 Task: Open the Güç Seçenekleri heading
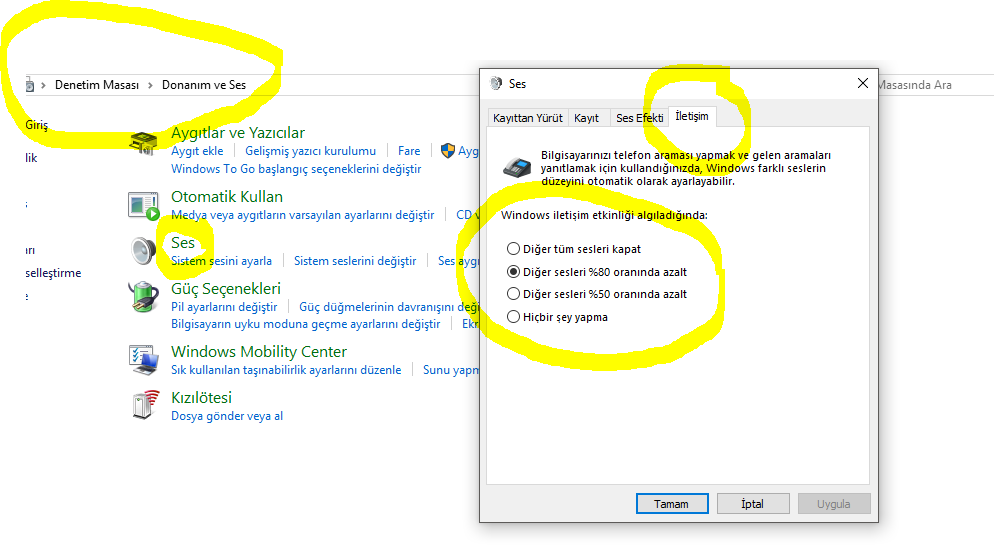[x=226, y=288]
